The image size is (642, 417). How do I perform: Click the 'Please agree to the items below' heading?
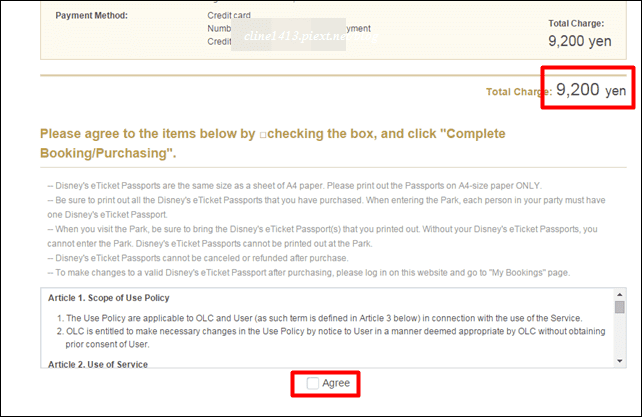point(273,143)
